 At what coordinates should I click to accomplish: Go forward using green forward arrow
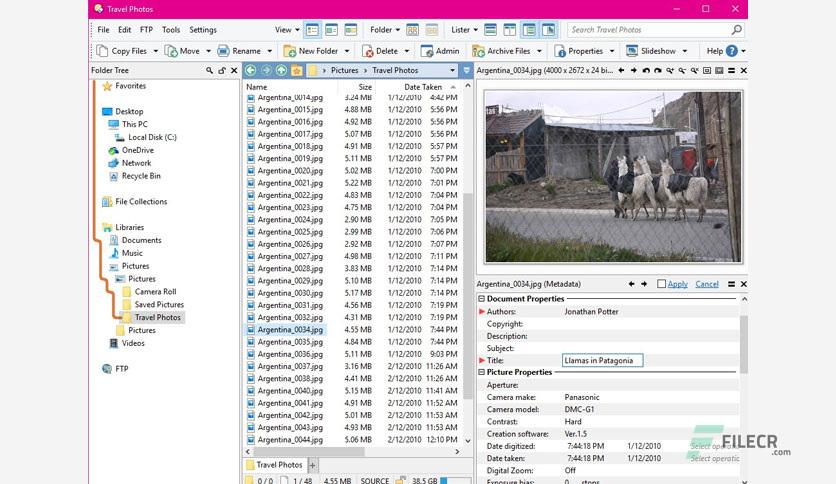(266, 70)
